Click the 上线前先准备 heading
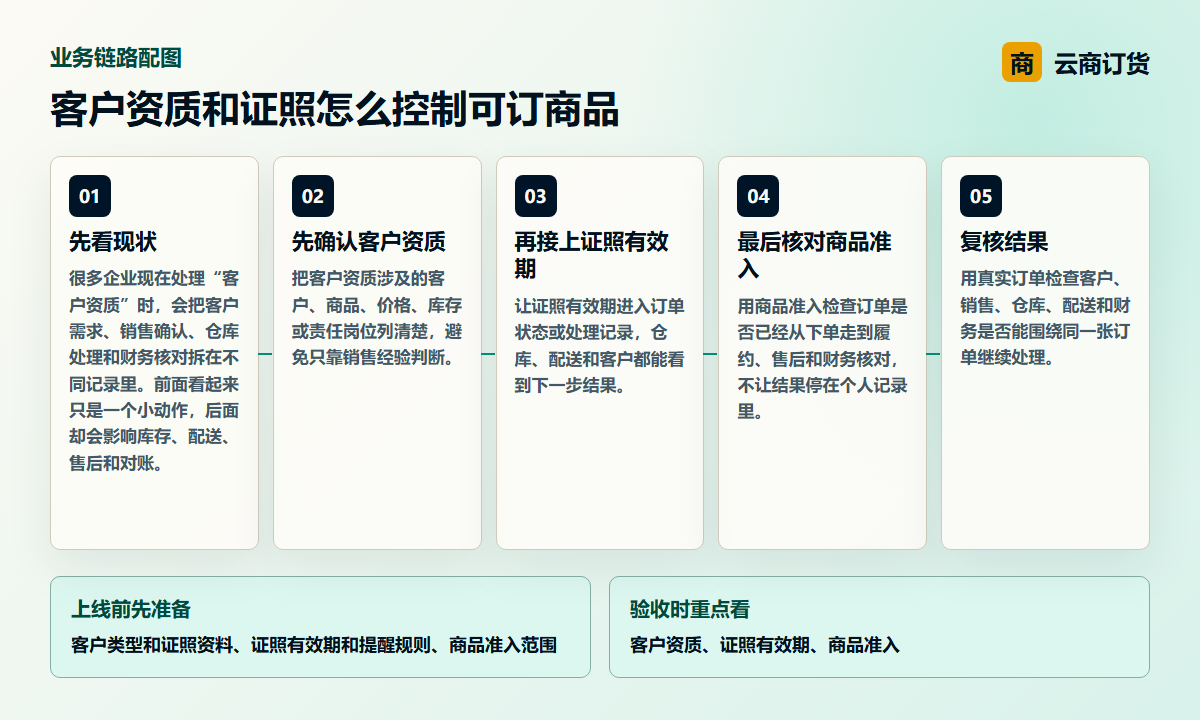 pos(131,609)
